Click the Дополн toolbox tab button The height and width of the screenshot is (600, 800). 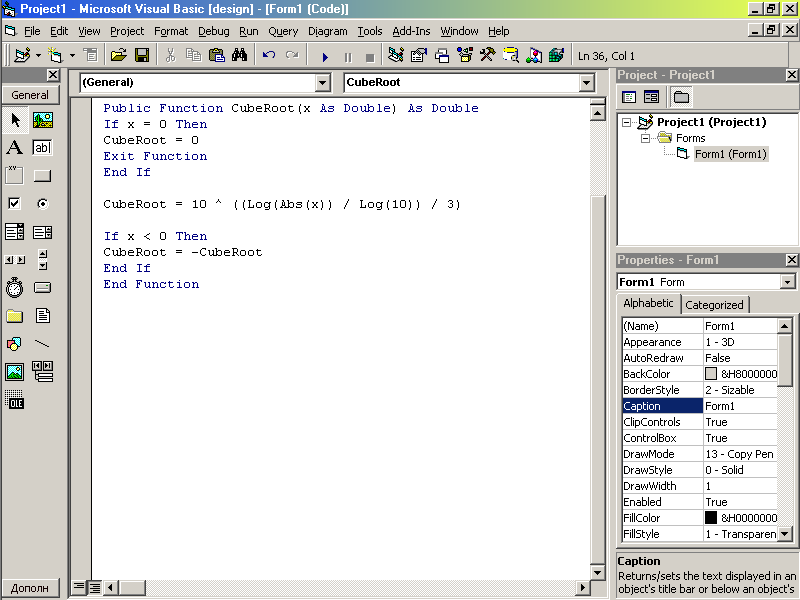[x=30, y=588]
